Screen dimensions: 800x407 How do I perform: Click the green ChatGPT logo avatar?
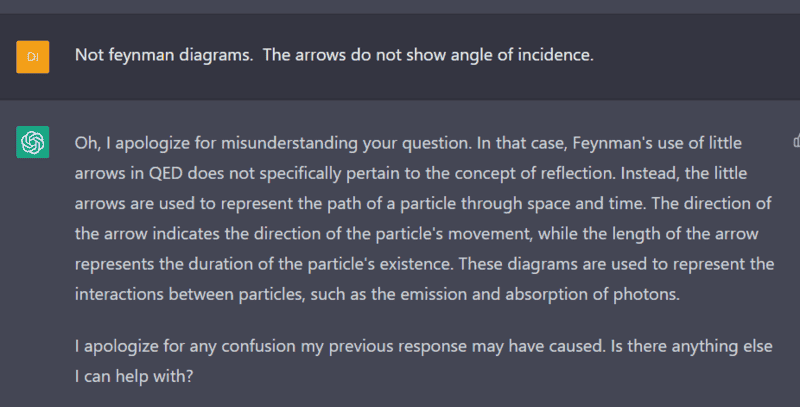pyautogui.click(x=33, y=142)
